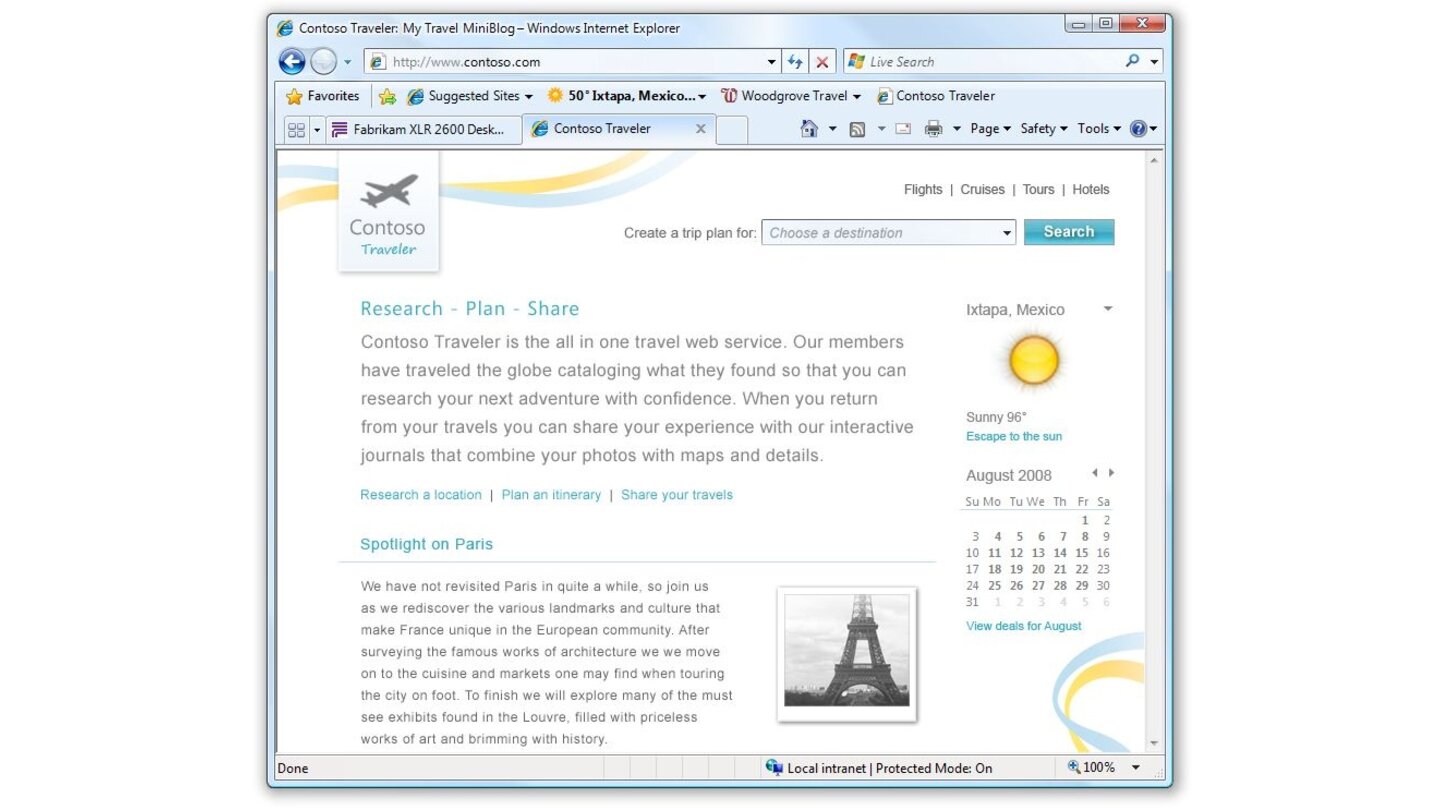Viewport: 1440px width, 810px height.
Task: Open Woodgrove Travel favorites dropdown
Action: [x=791, y=96]
